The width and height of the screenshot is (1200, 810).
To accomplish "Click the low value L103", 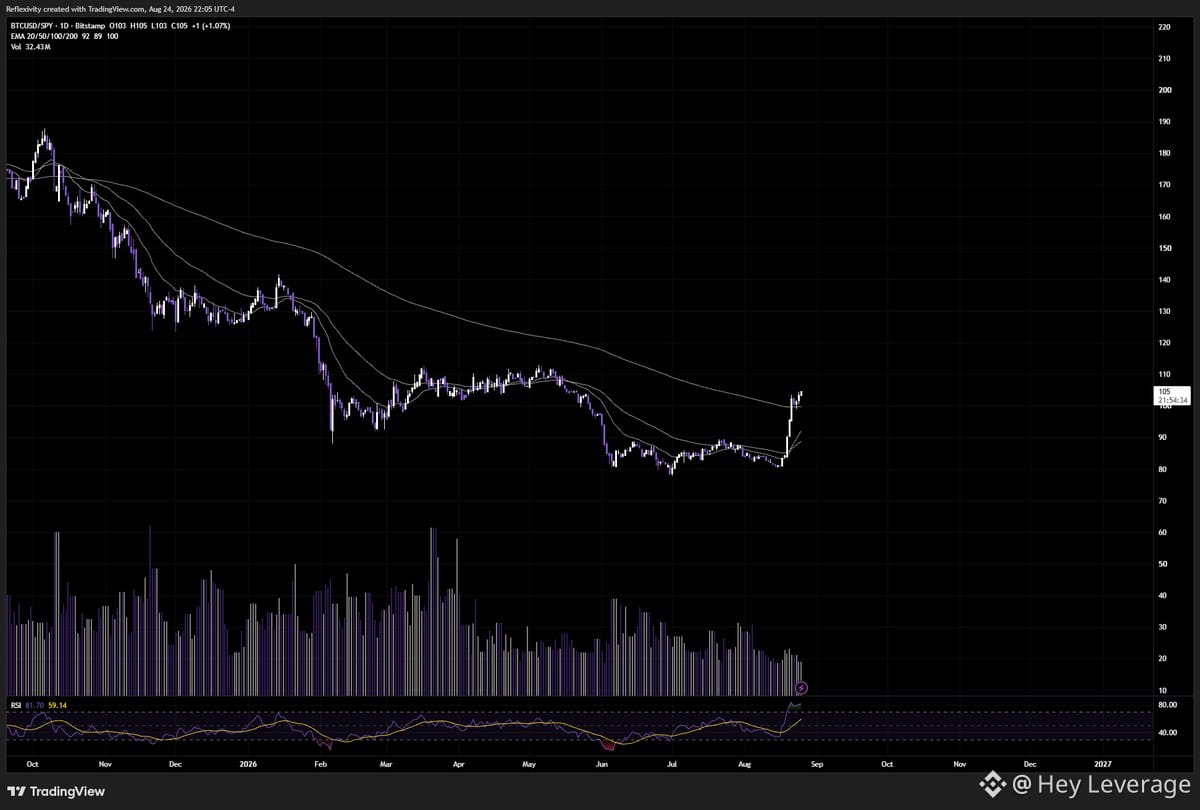I will 160,25.
